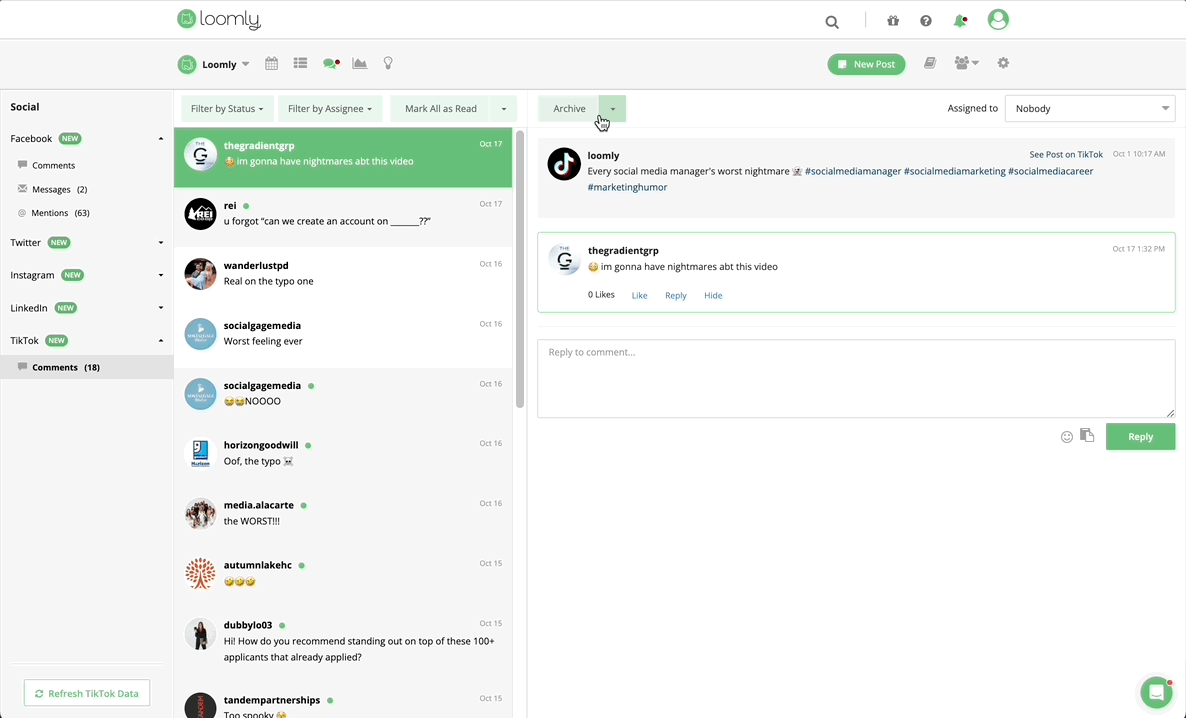
Task: Click the library book icon
Action: [x=929, y=63]
